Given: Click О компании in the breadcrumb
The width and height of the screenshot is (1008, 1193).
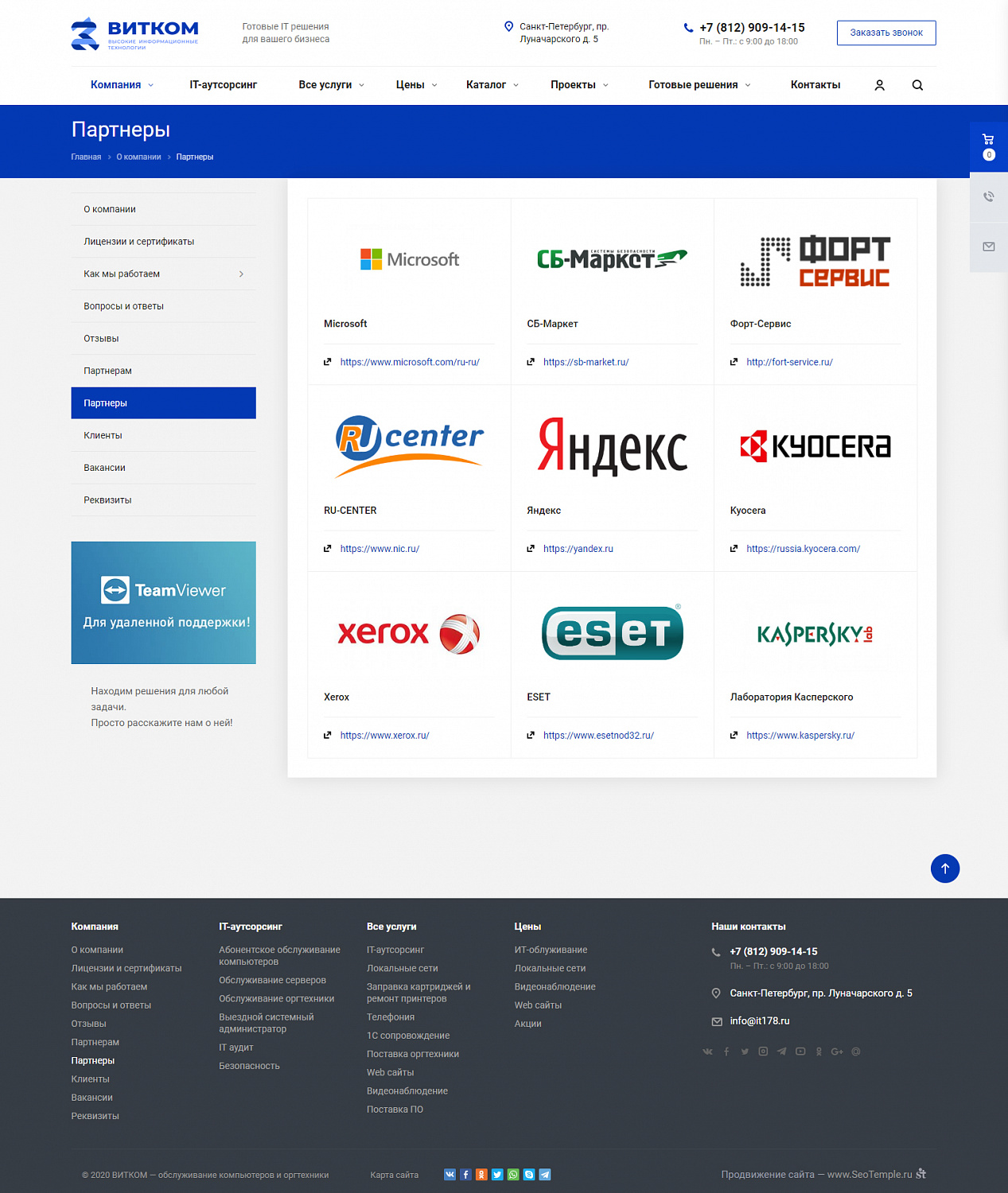Looking at the screenshot, I should click(138, 157).
